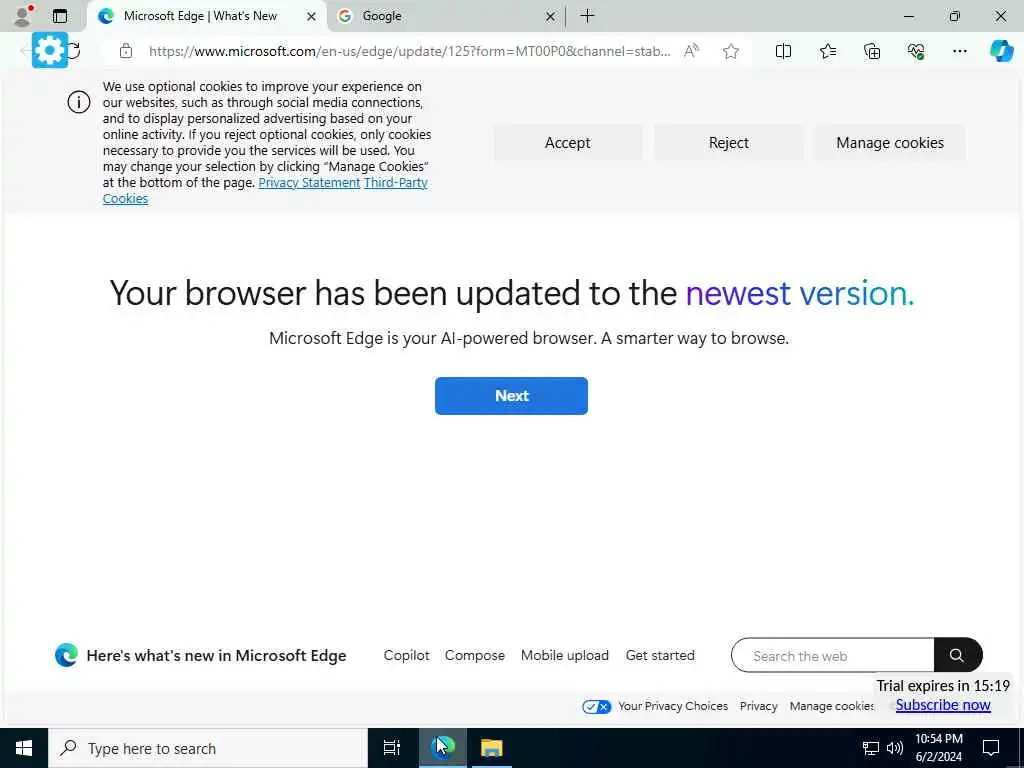This screenshot has width=1024, height=768.
Task: Go to the Compose section
Action: pyautogui.click(x=475, y=655)
